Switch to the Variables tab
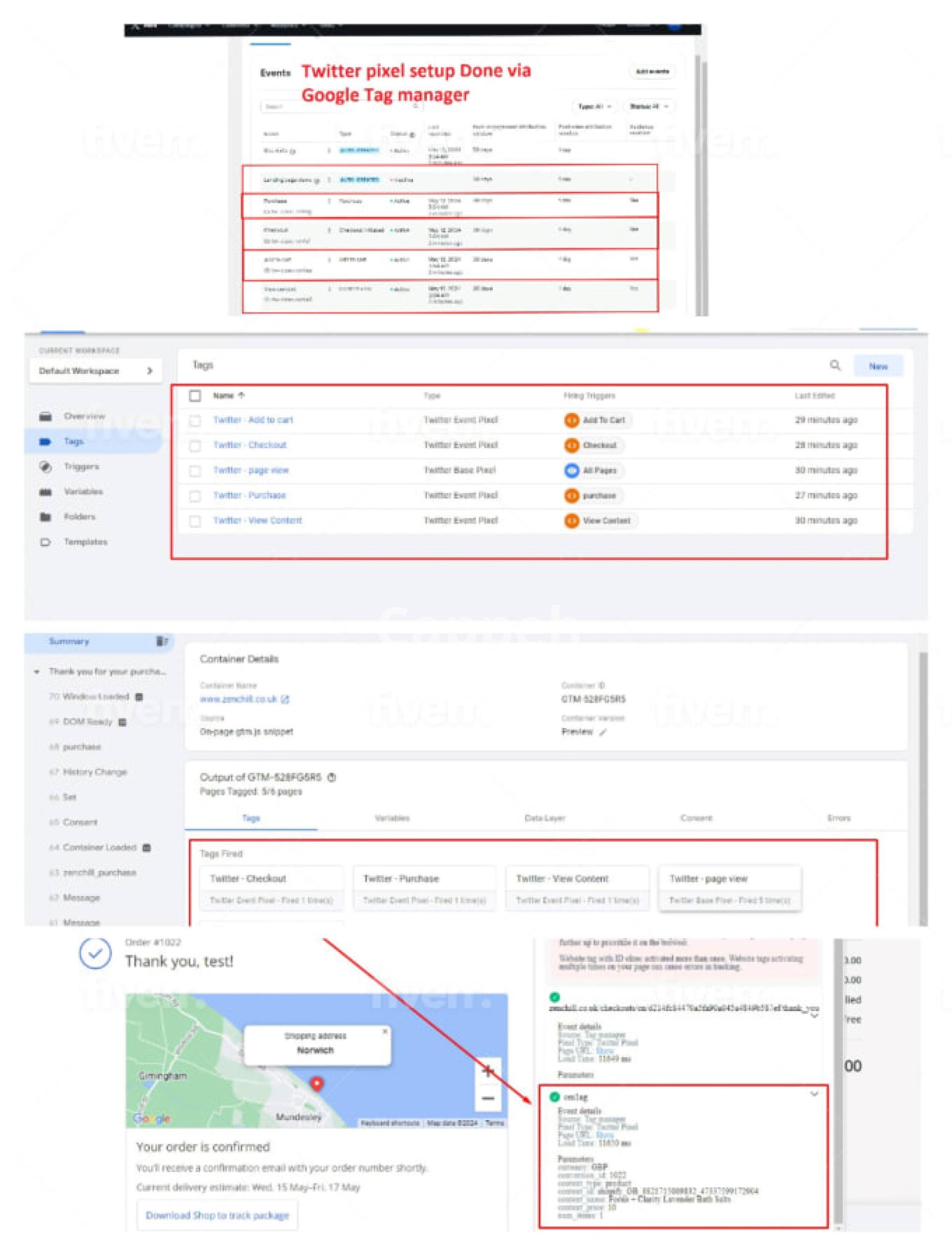This screenshot has width=952, height=1256. [x=392, y=818]
